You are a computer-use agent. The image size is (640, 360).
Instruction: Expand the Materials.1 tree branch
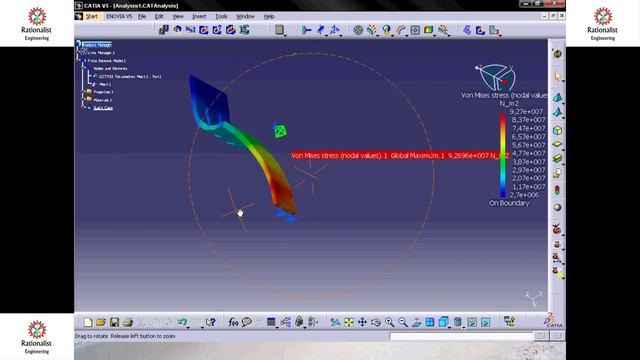point(83,100)
